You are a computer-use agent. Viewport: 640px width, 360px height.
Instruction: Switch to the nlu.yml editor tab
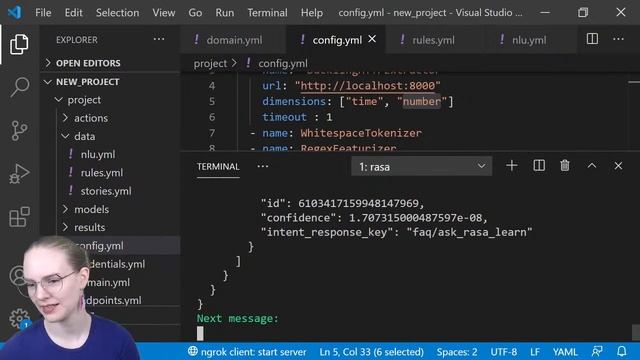(x=529, y=40)
